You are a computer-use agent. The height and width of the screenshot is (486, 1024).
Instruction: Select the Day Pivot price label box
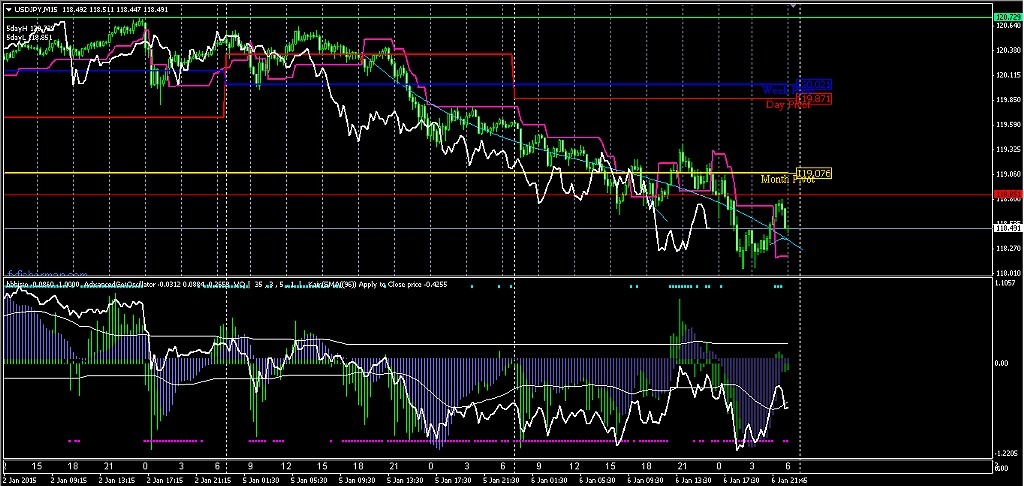tap(814, 99)
